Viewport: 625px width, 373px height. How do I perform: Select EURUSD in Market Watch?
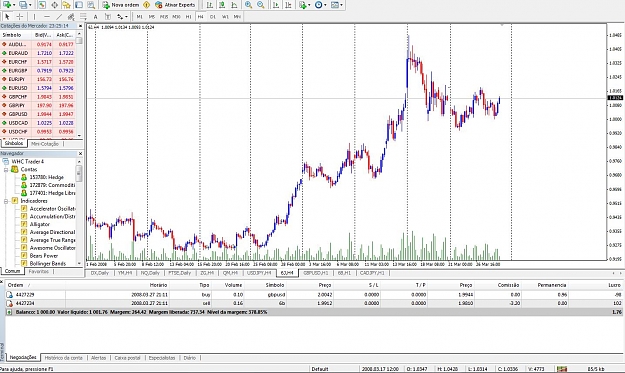(x=38, y=88)
